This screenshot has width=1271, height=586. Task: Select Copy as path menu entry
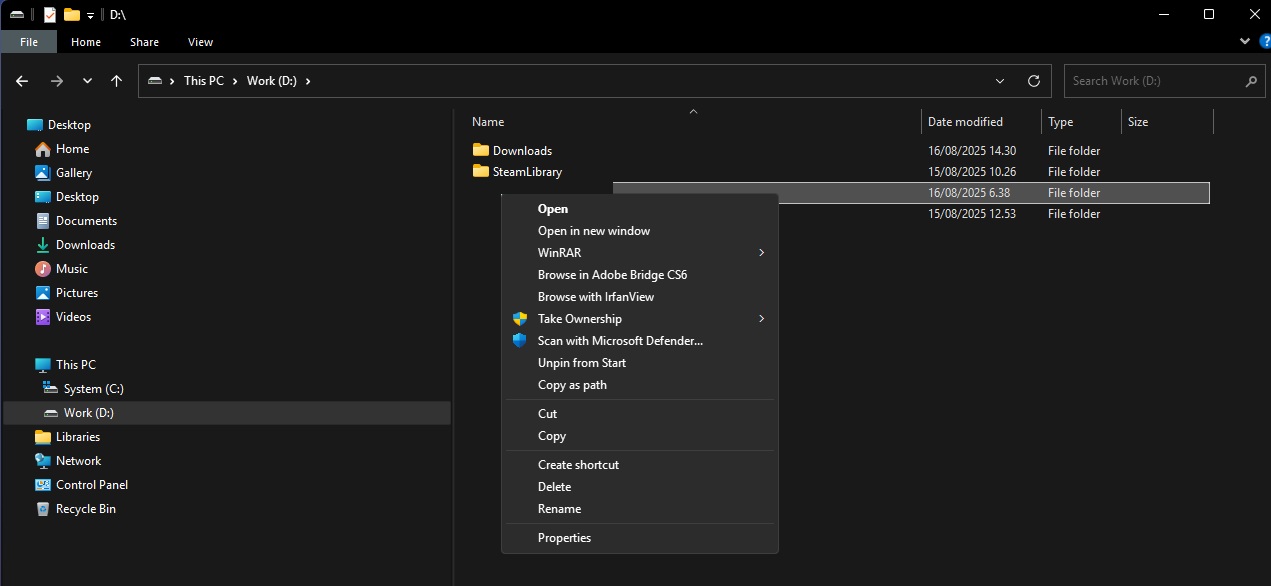pos(572,385)
